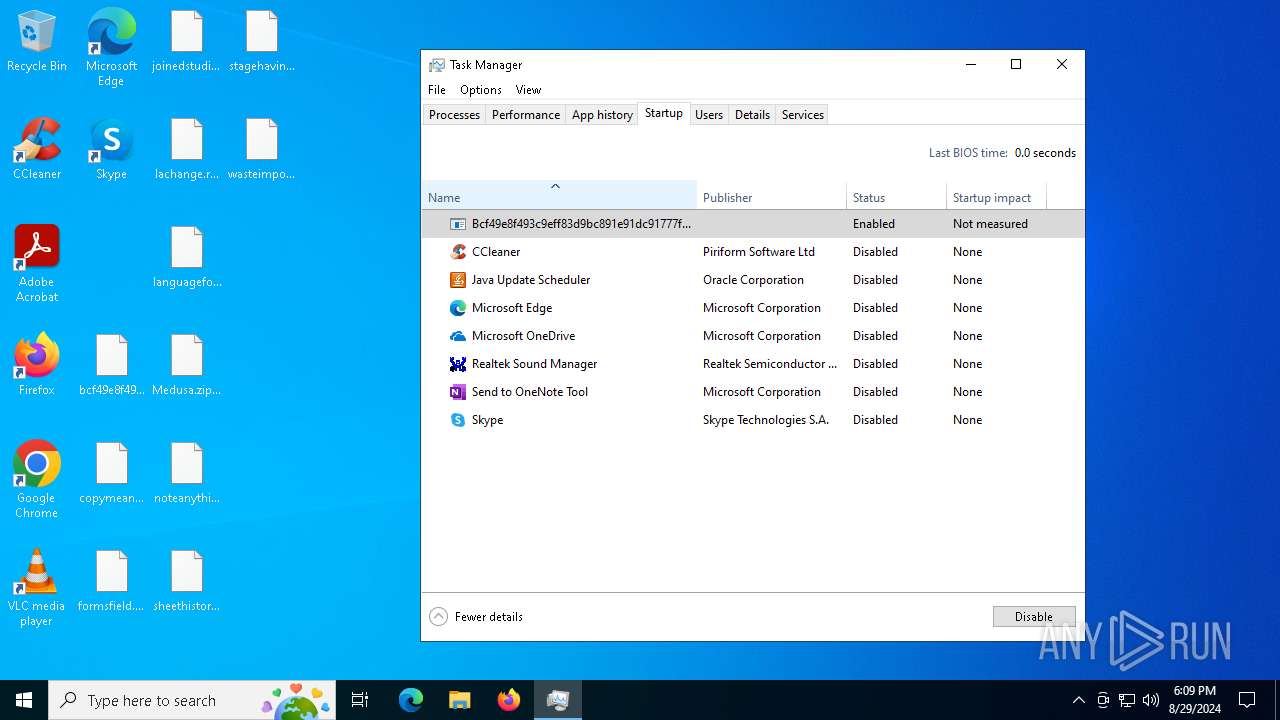Open the notification center icon
1280x720 pixels.
tap(1247, 700)
